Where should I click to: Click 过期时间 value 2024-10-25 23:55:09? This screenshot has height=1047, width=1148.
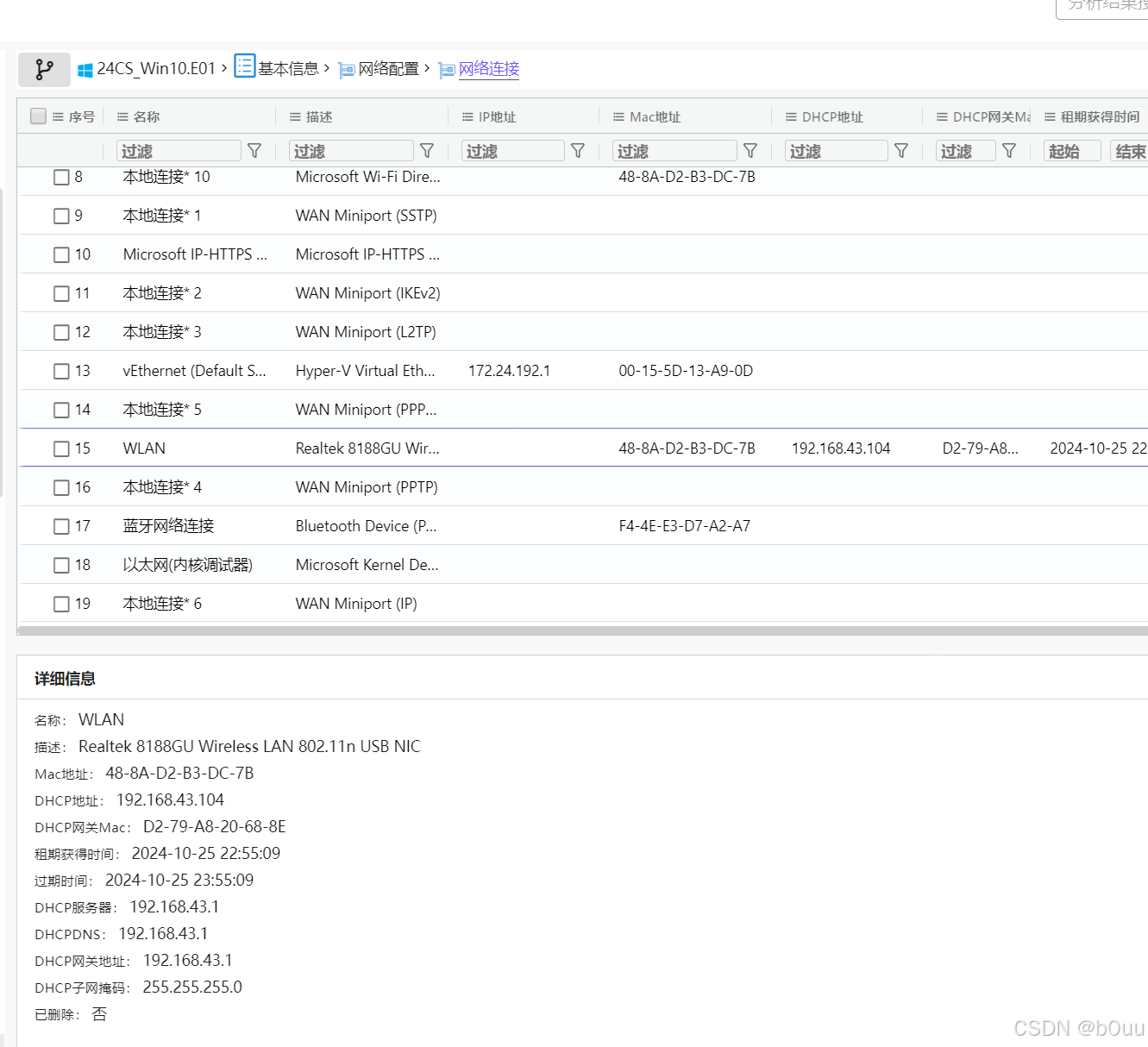pyautogui.click(x=179, y=881)
